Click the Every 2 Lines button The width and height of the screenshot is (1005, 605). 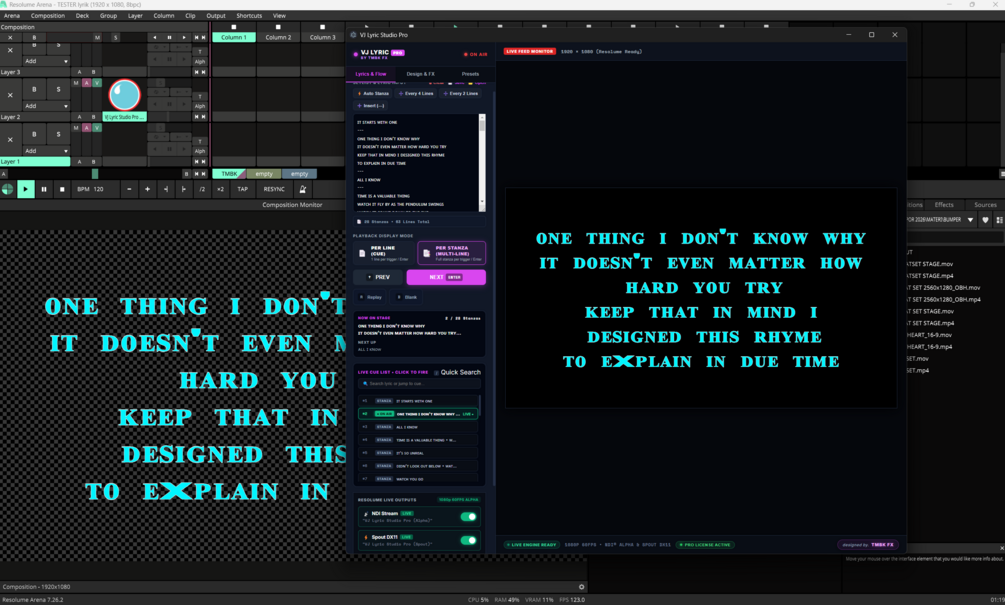[x=461, y=94]
